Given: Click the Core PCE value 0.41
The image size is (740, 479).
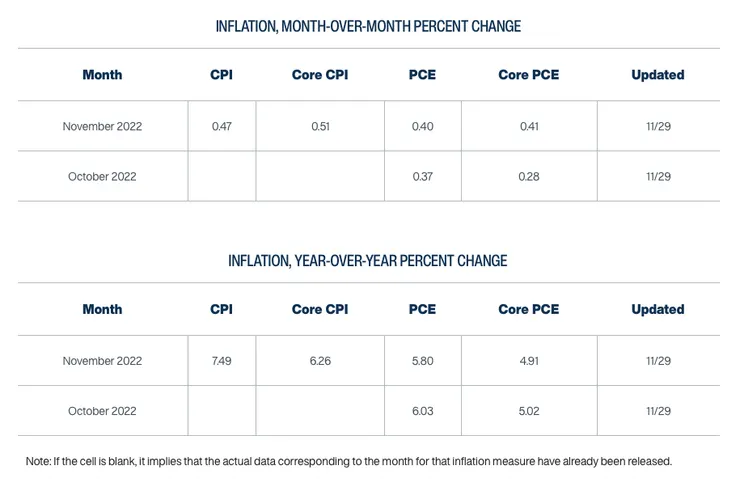Looking at the screenshot, I should tap(527, 127).
